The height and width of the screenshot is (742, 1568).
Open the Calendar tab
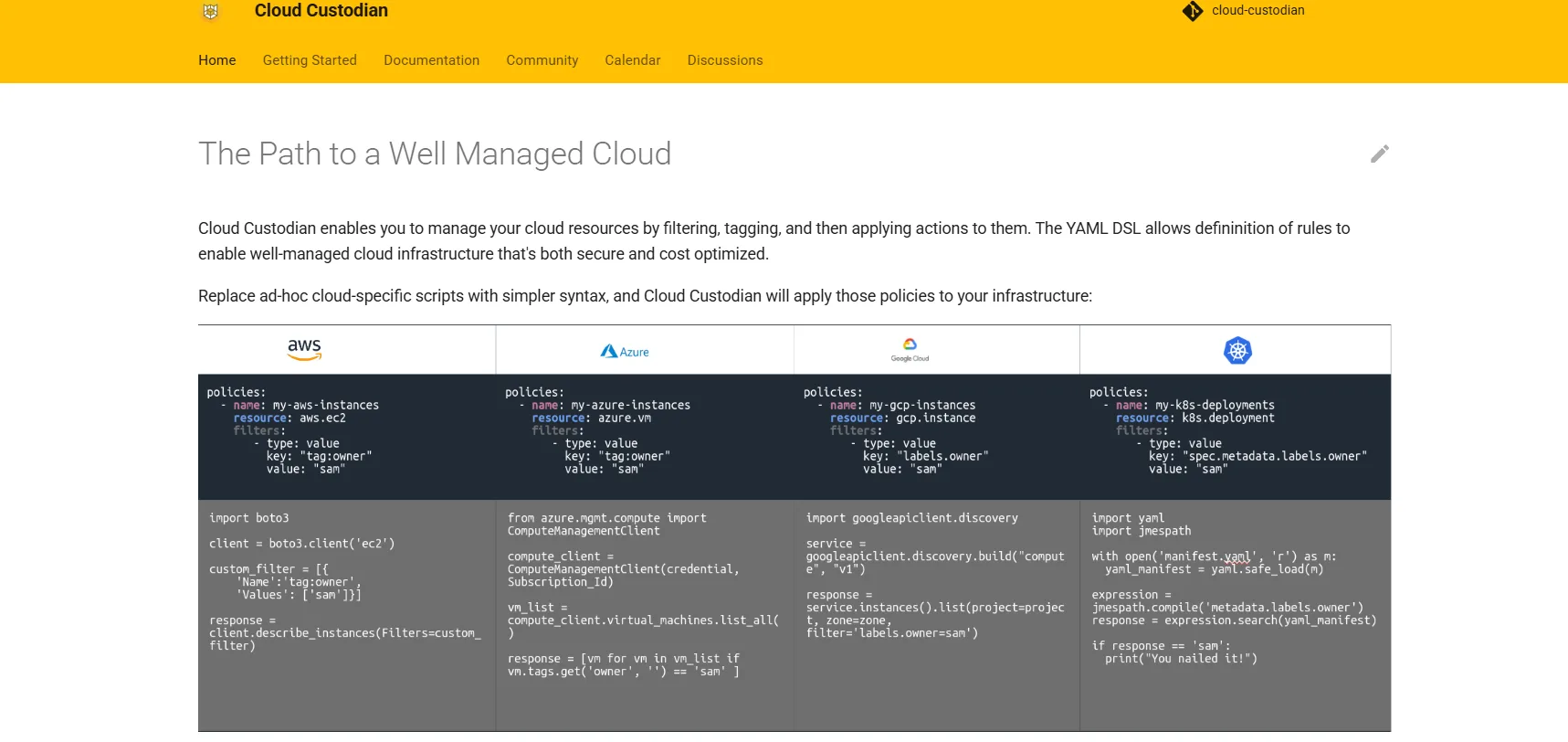pos(632,60)
